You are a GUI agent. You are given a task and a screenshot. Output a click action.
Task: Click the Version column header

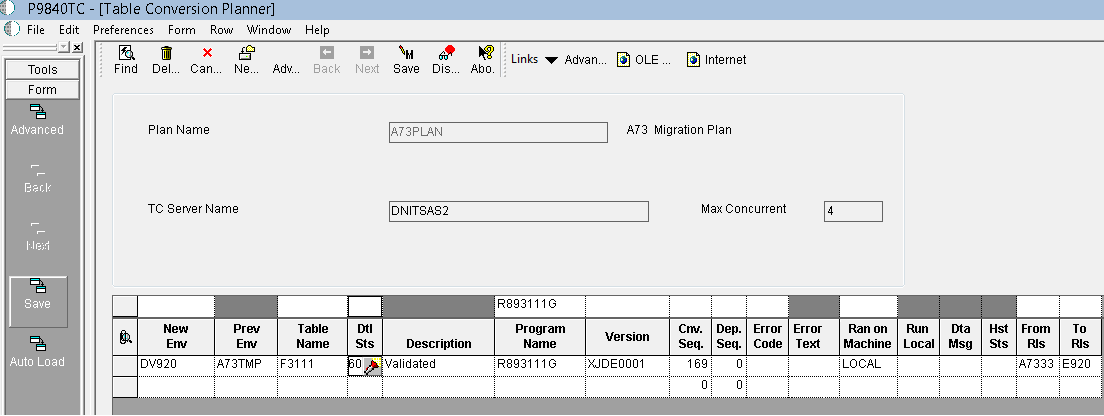[627, 336]
